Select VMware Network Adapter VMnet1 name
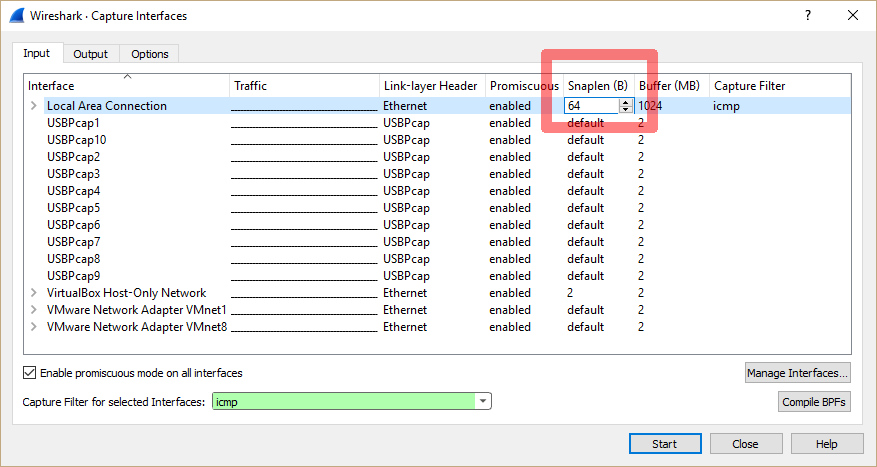The image size is (877, 467). coord(137,310)
